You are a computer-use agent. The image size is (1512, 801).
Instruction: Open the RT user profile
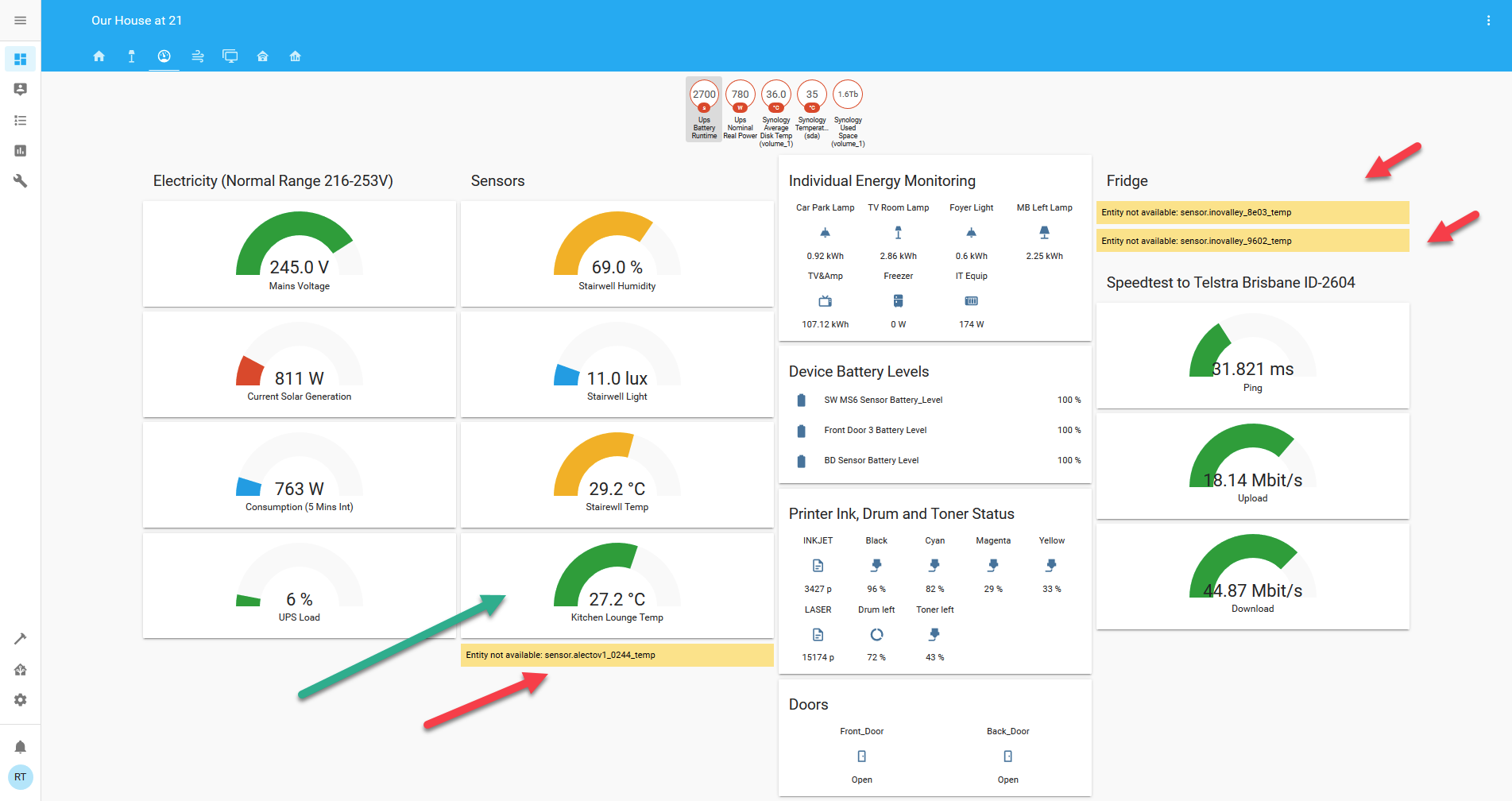click(21, 777)
